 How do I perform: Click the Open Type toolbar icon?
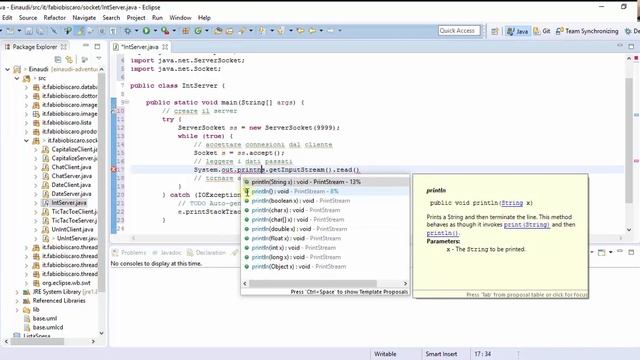(x=218, y=31)
